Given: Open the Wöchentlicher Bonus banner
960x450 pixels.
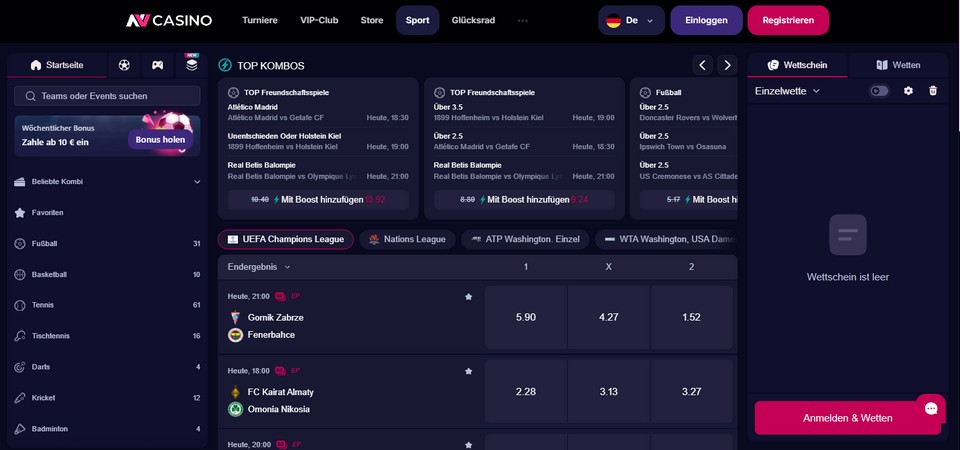Looking at the screenshot, I should click(x=107, y=136).
